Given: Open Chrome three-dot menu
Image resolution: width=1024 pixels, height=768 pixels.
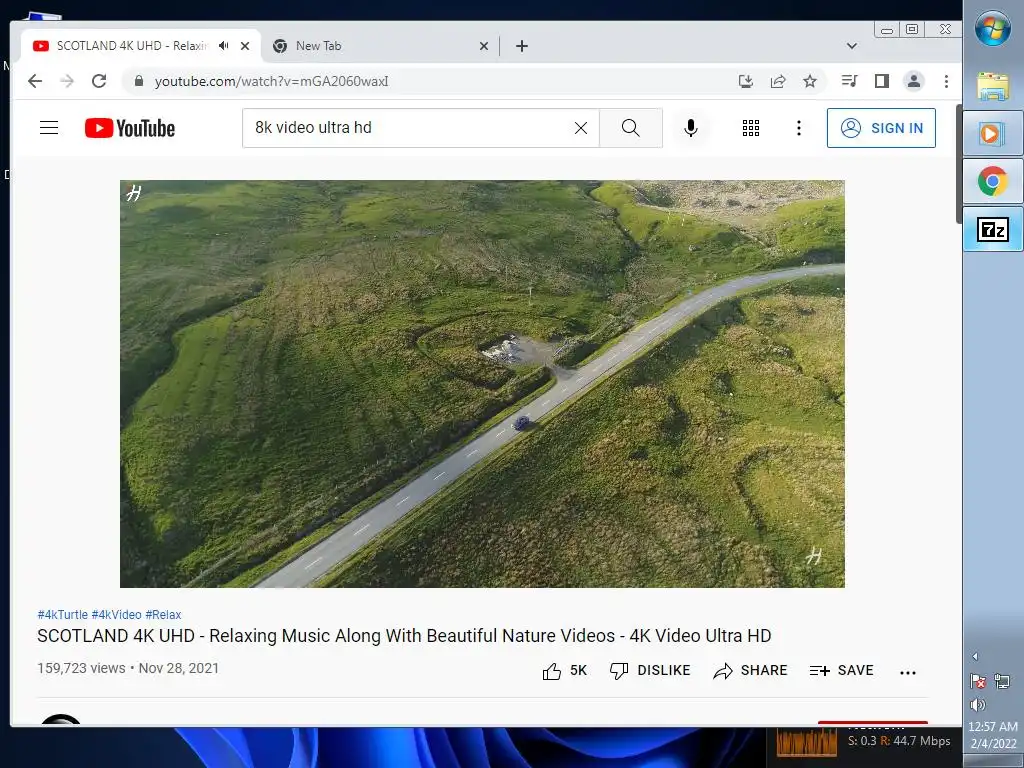Looking at the screenshot, I should tap(946, 81).
